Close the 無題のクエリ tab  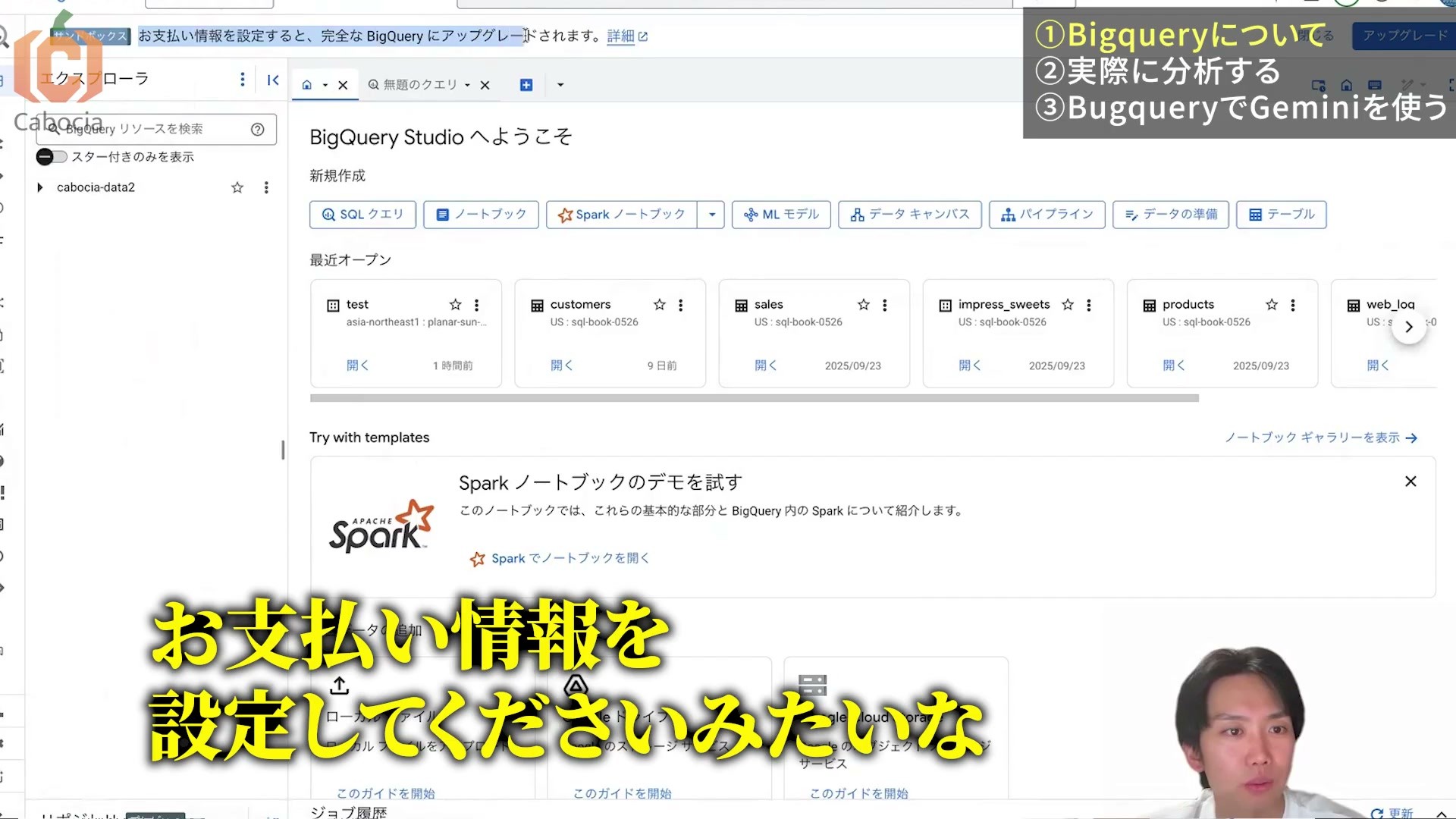485,85
